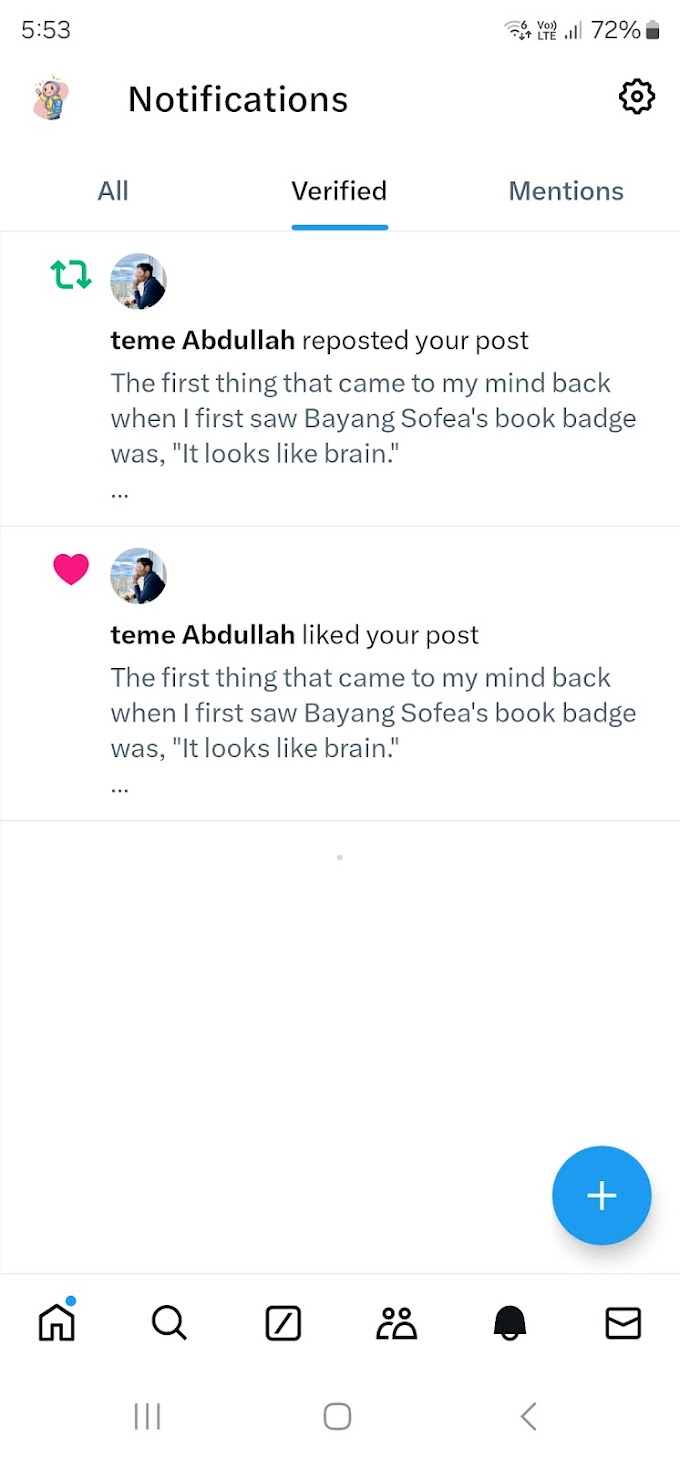
Task: Switch to the All tab
Action: [x=113, y=191]
